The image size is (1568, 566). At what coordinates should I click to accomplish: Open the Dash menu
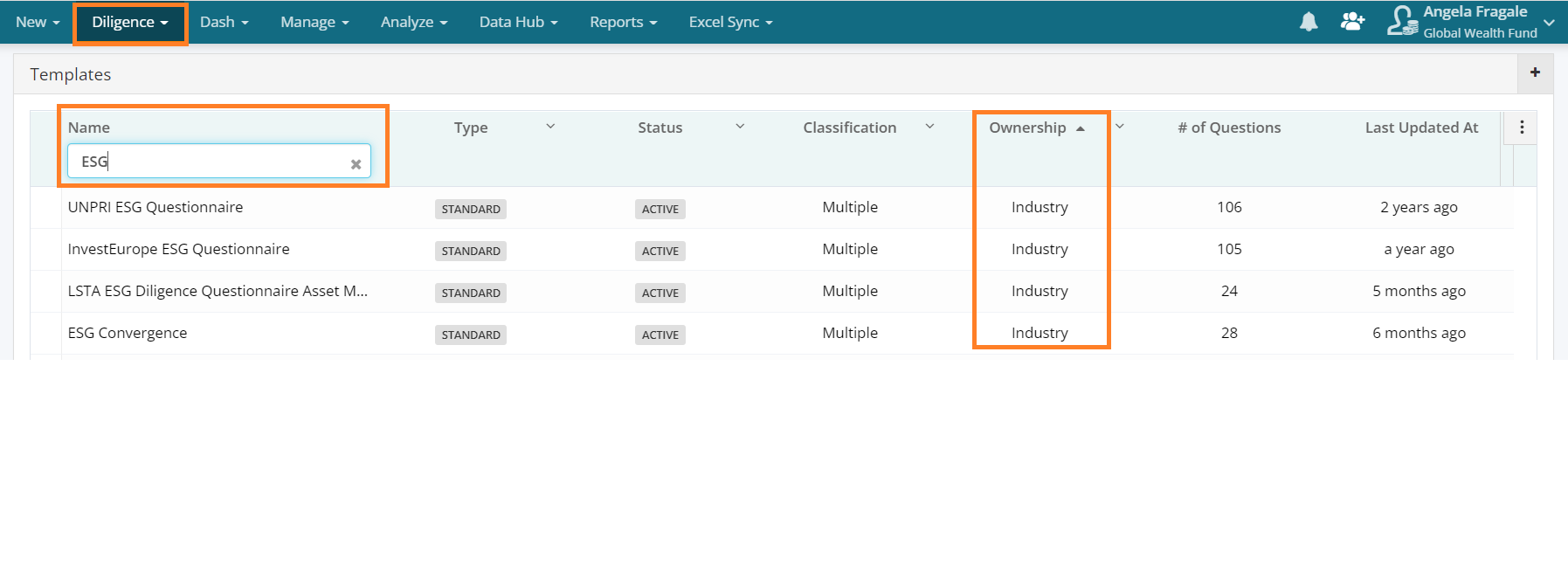pyautogui.click(x=224, y=22)
